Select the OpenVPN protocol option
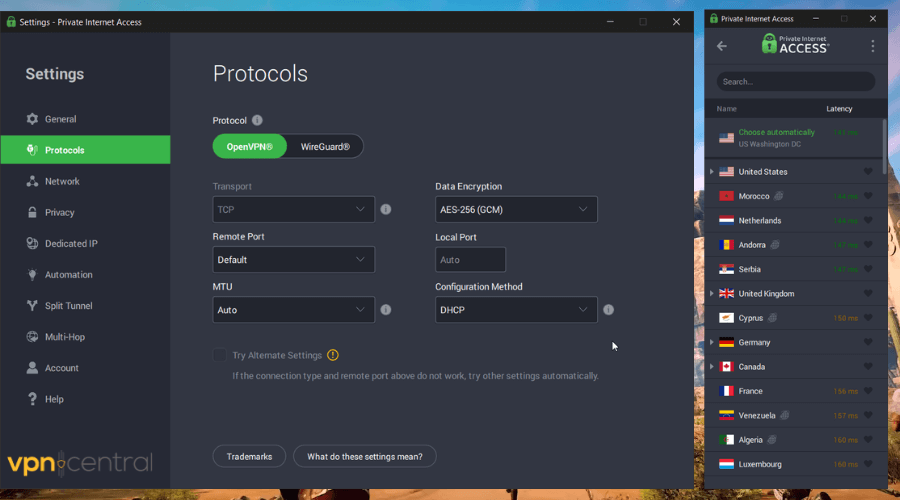900x500 pixels. coord(250,147)
